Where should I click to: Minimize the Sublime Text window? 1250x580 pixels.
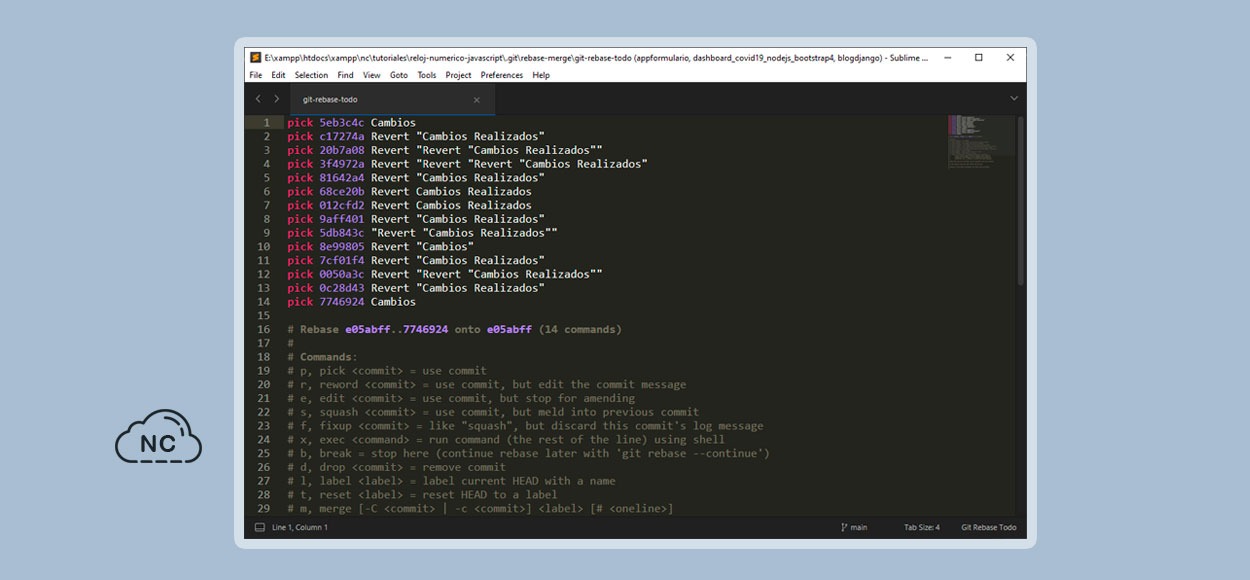click(947, 58)
